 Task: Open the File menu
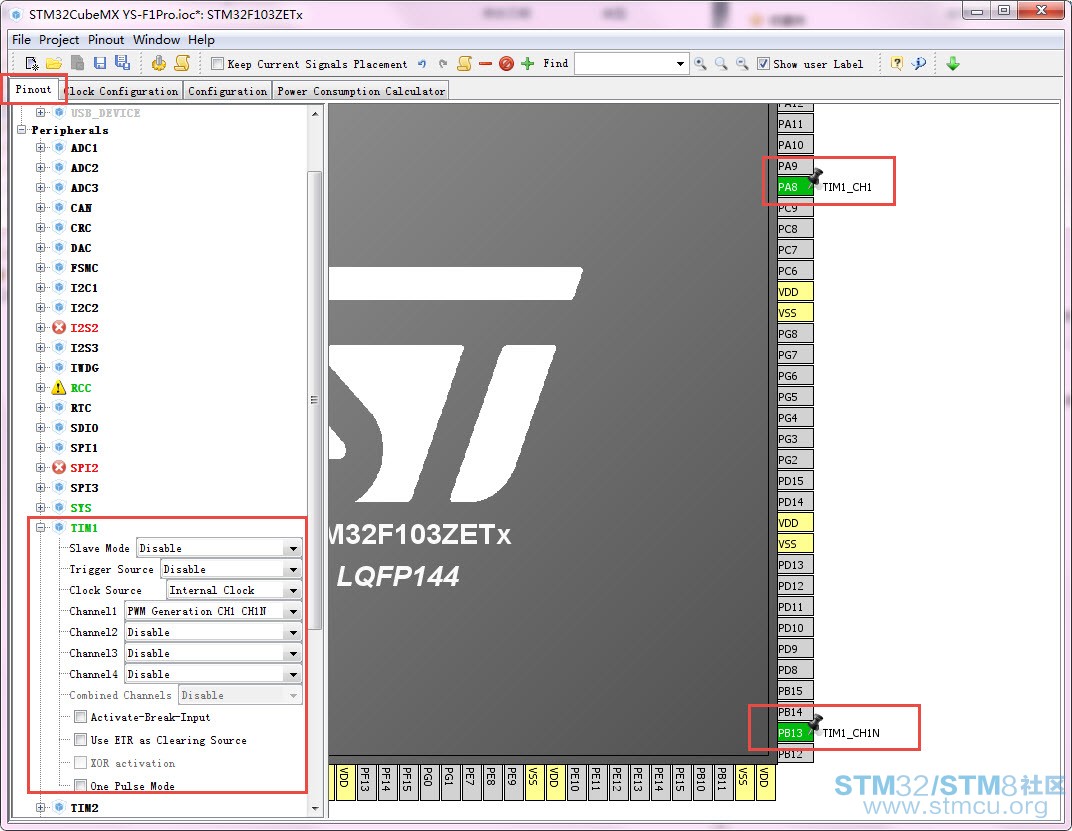[x=21, y=40]
